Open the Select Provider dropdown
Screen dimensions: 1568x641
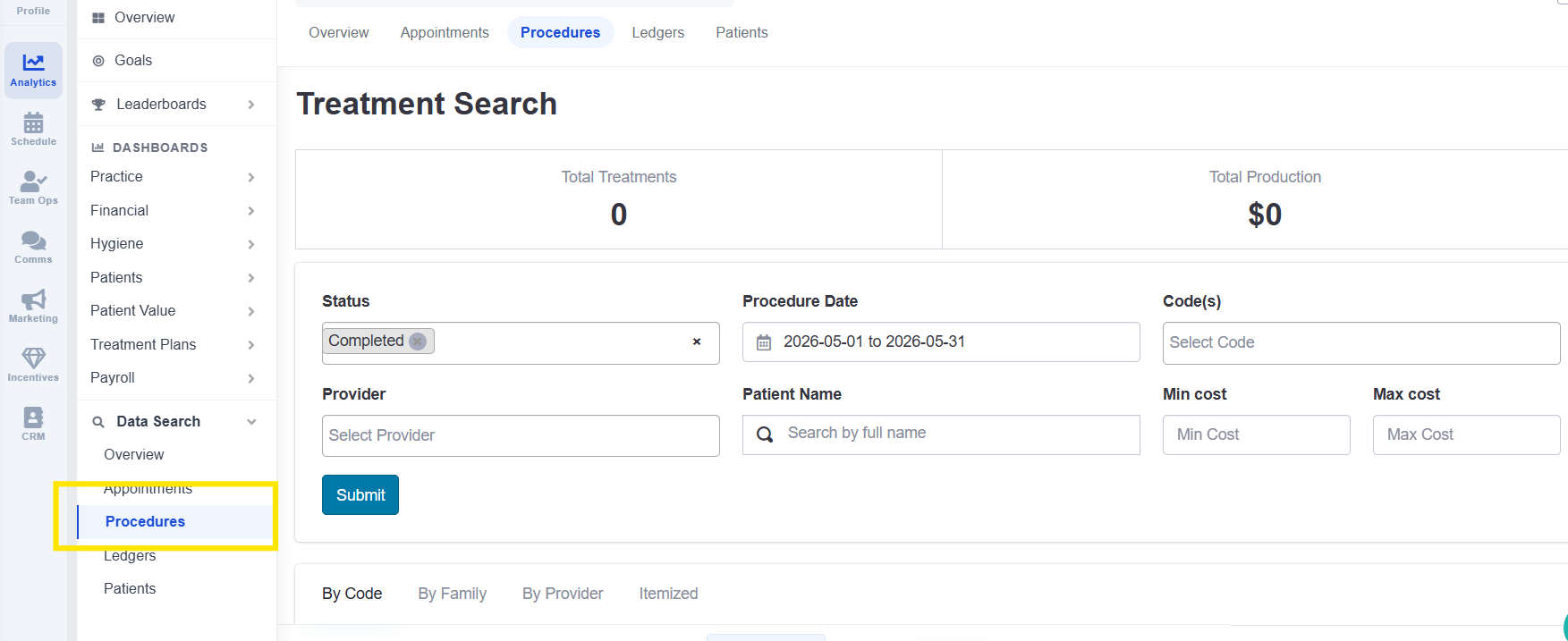point(521,435)
